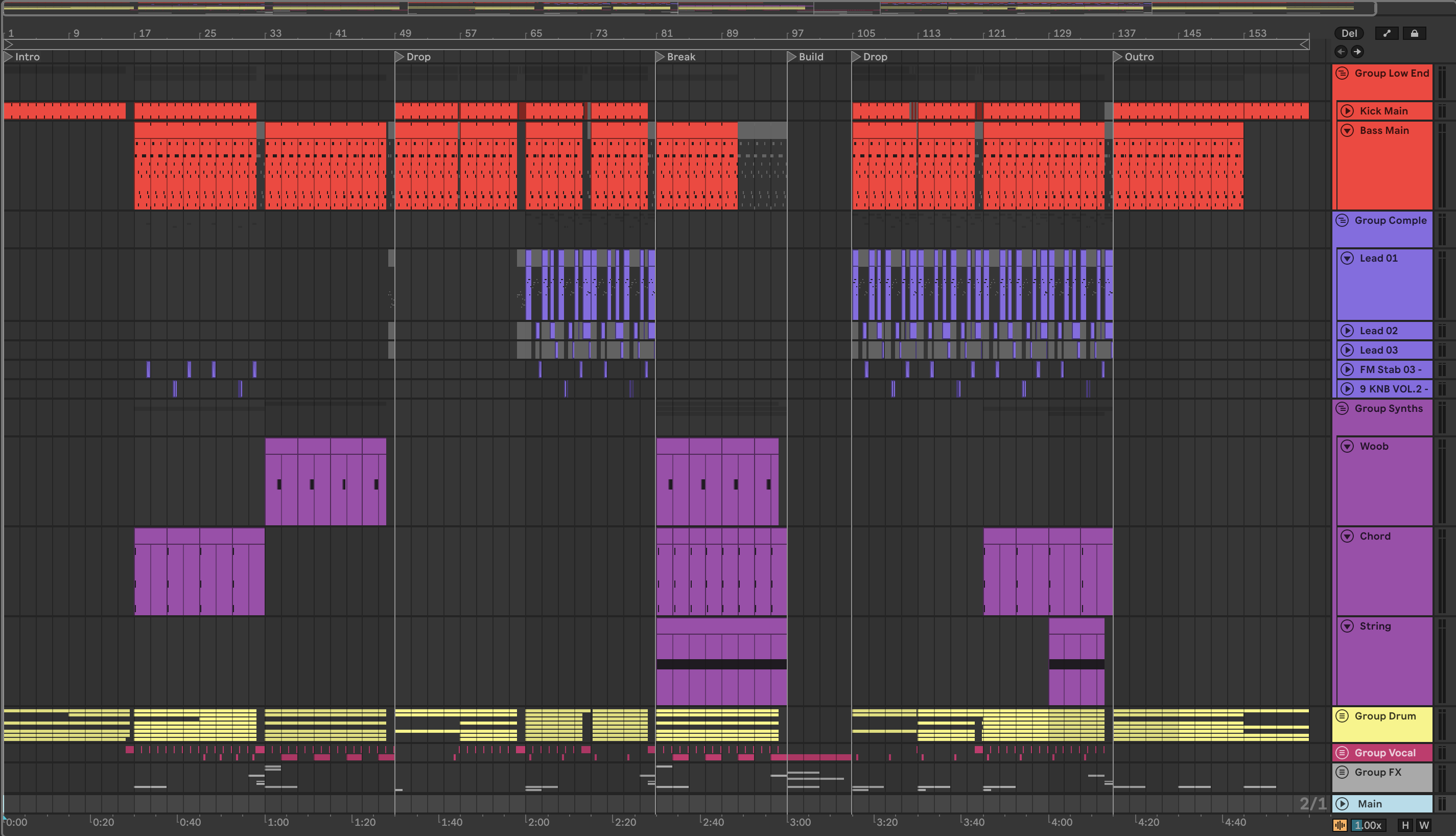Jump to the Break locator
Viewport: 1456px width, 836px height.
pos(660,57)
